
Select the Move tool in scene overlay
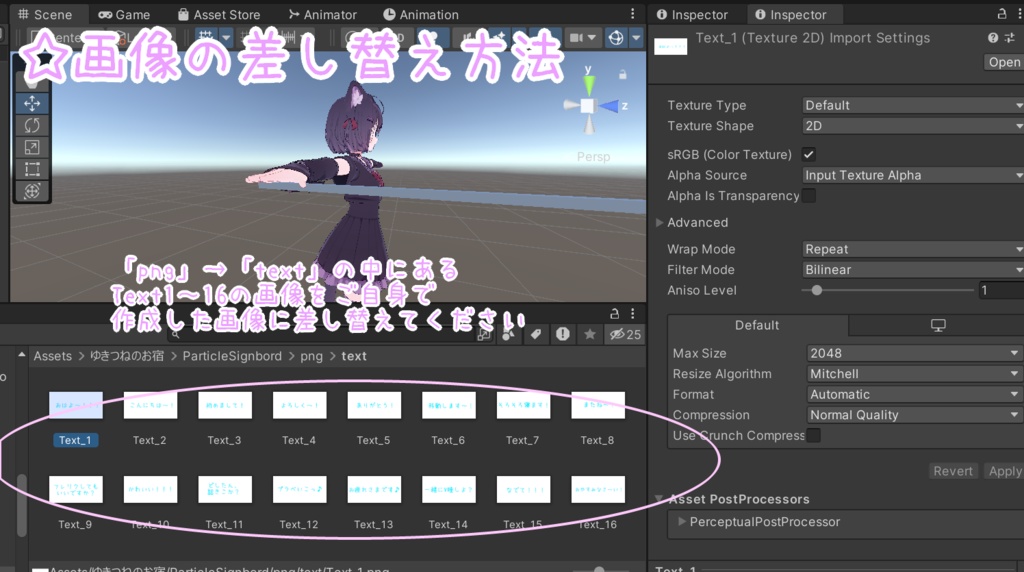(31, 103)
